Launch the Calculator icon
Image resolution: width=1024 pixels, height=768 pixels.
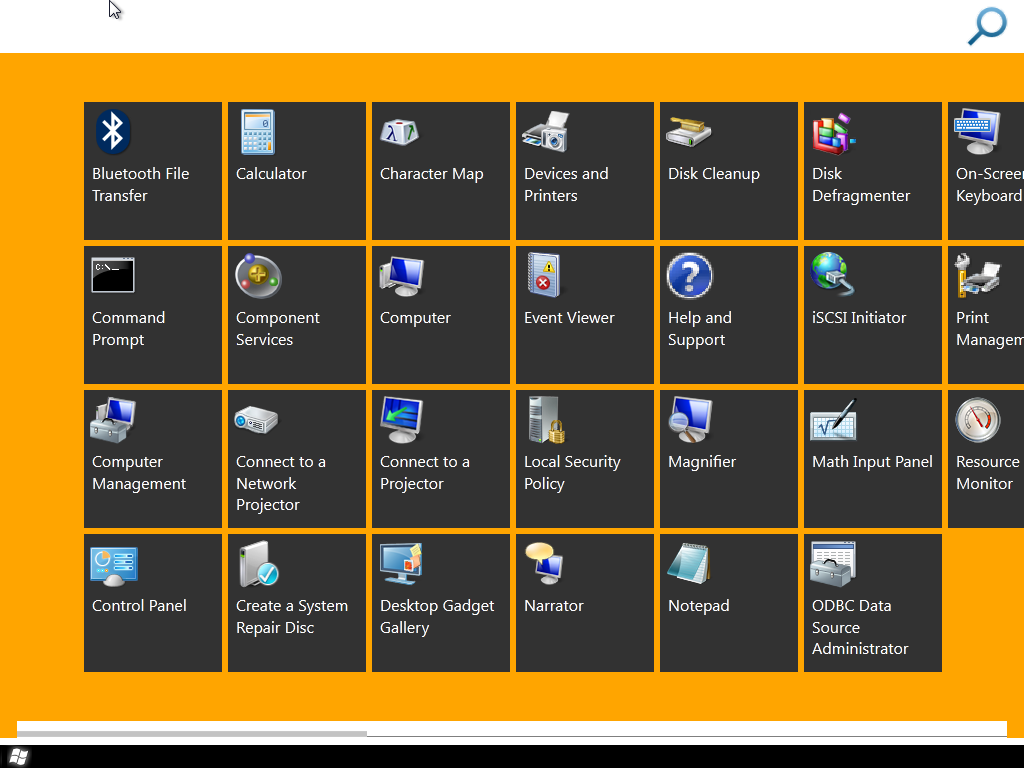tap(258, 132)
